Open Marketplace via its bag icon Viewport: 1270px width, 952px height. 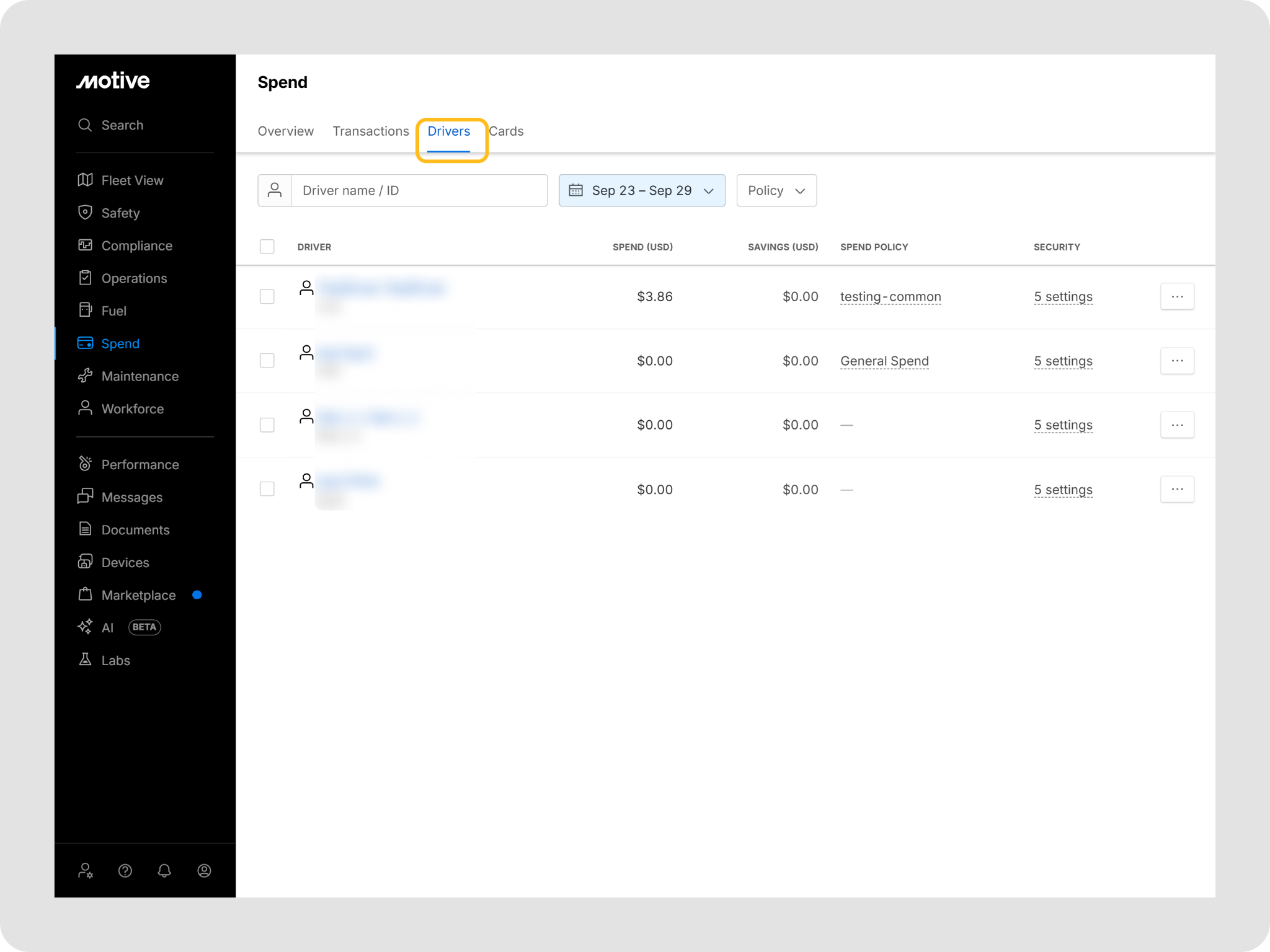click(85, 594)
